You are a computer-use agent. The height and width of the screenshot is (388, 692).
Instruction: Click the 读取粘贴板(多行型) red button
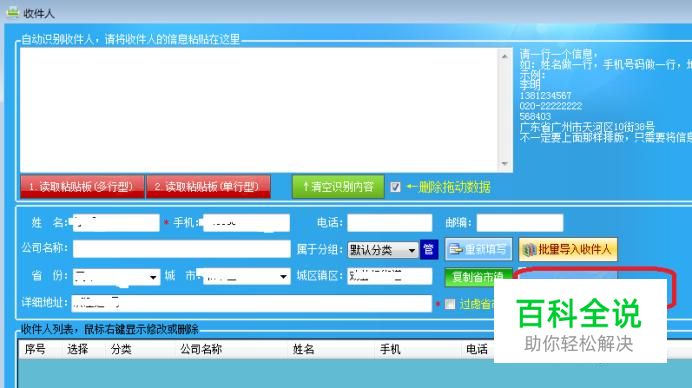(82, 187)
